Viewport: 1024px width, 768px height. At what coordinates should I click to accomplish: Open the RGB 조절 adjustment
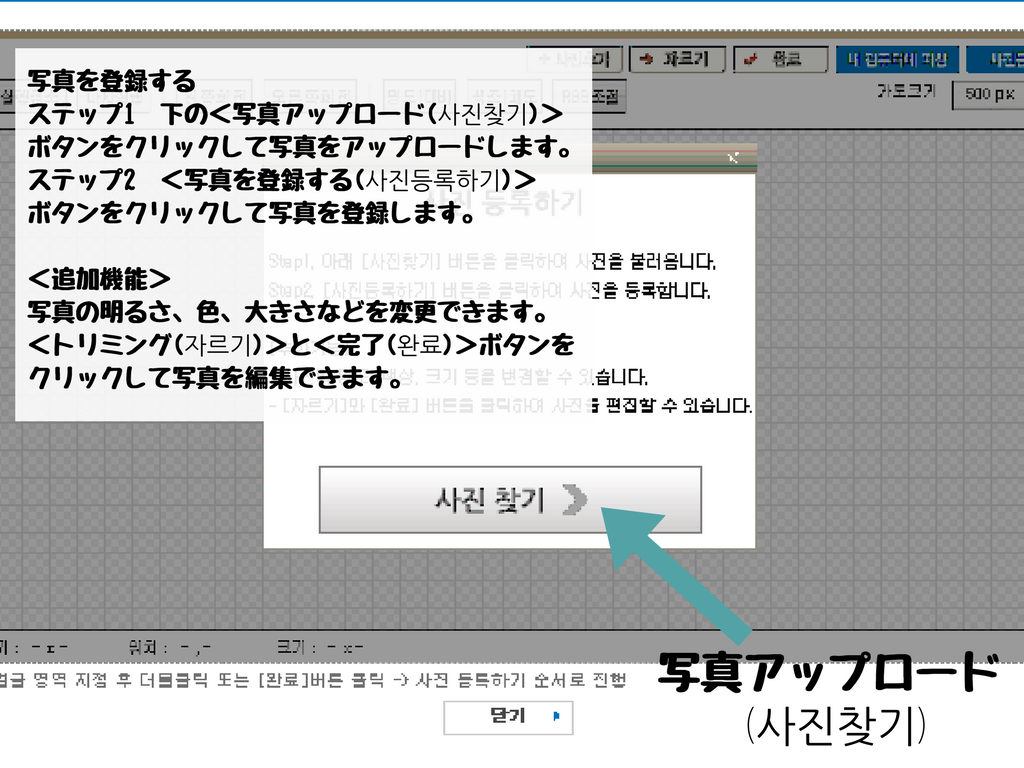tap(590, 97)
